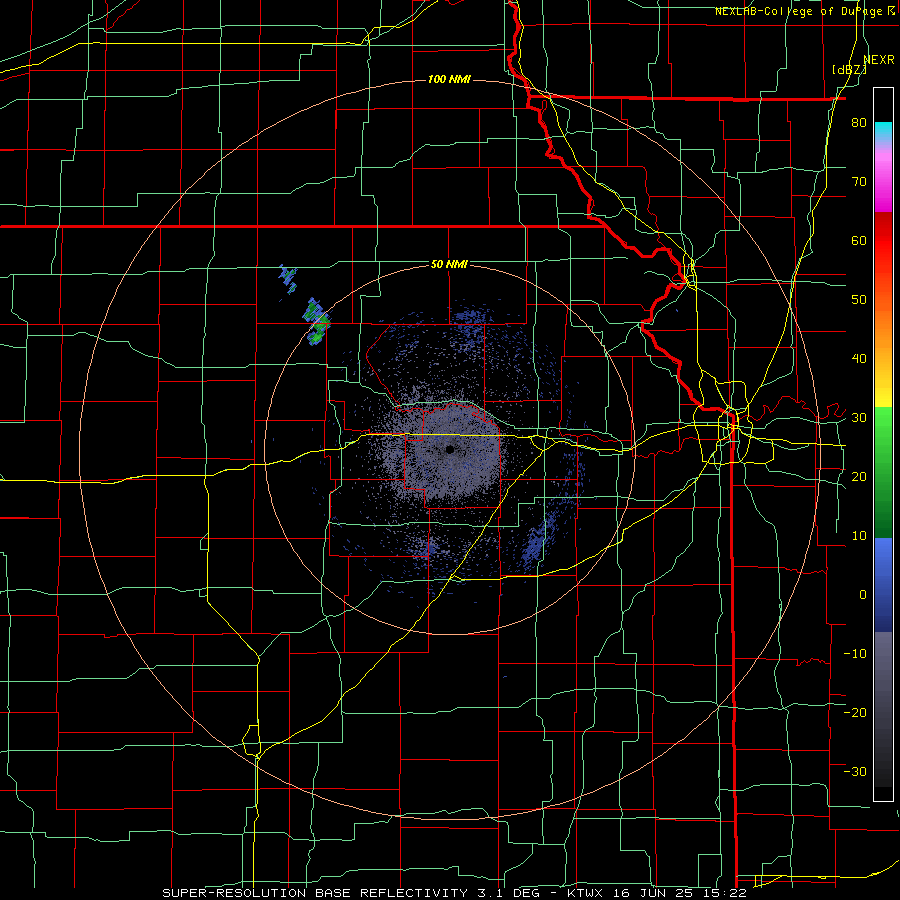900x900 pixels.
Task: Click the '[dBZ]' unit label
Action: pyautogui.click(x=849, y=69)
